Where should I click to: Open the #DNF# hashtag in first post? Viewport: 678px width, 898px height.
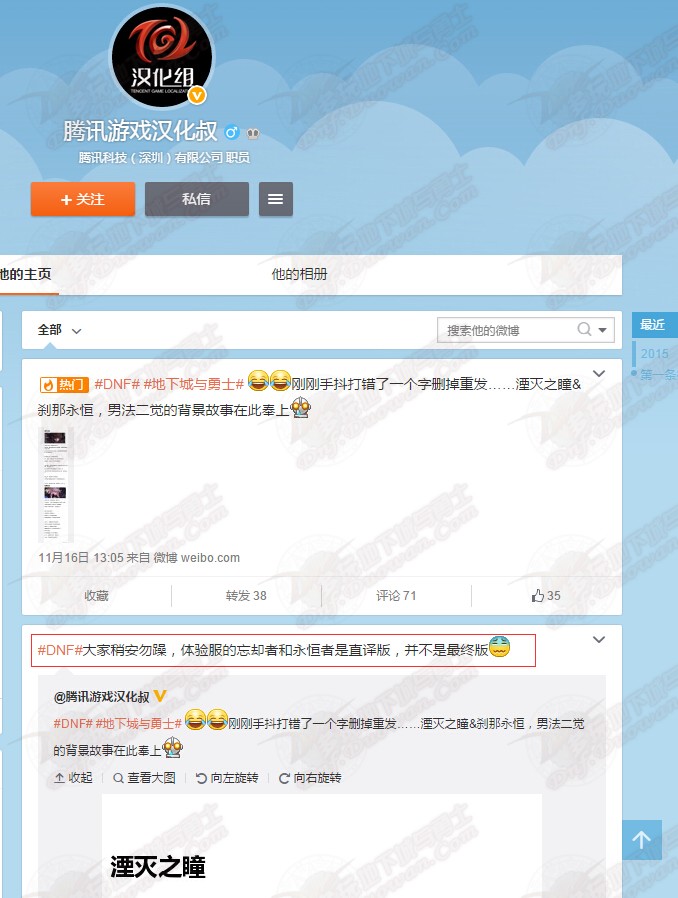point(117,384)
